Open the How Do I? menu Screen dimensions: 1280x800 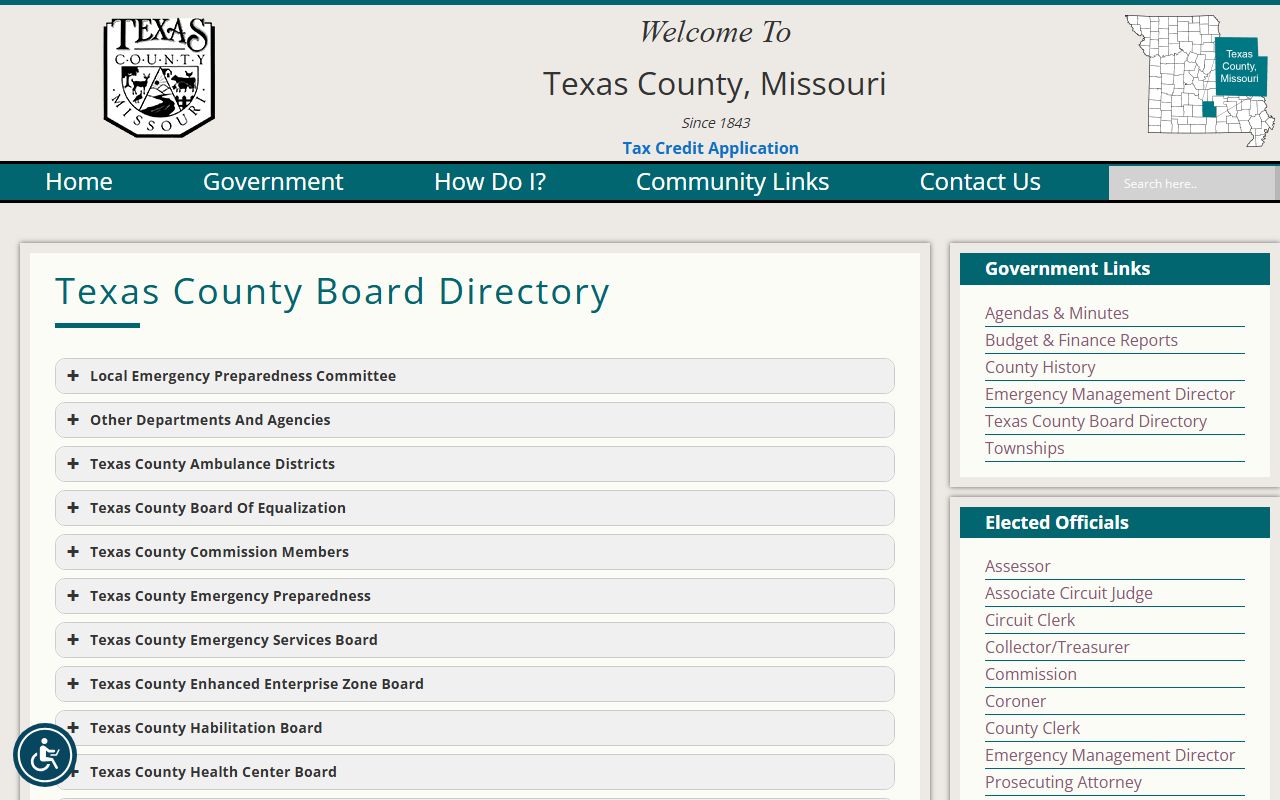pos(490,182)
